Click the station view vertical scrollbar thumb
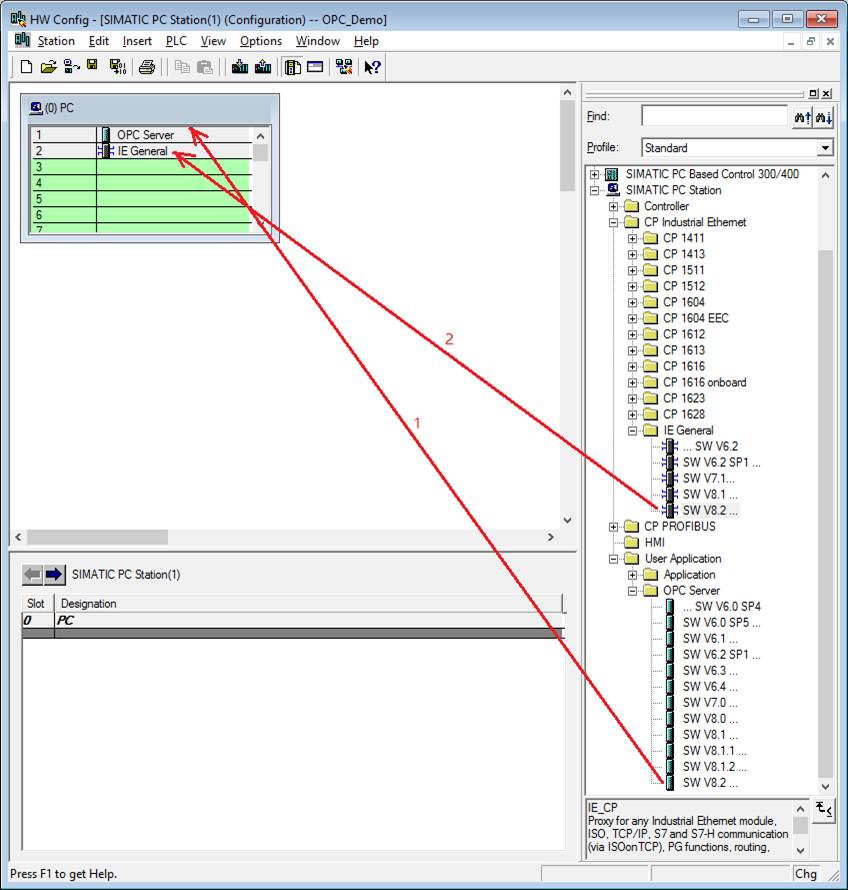The image size is (848, 890). (x=567, y=146)
